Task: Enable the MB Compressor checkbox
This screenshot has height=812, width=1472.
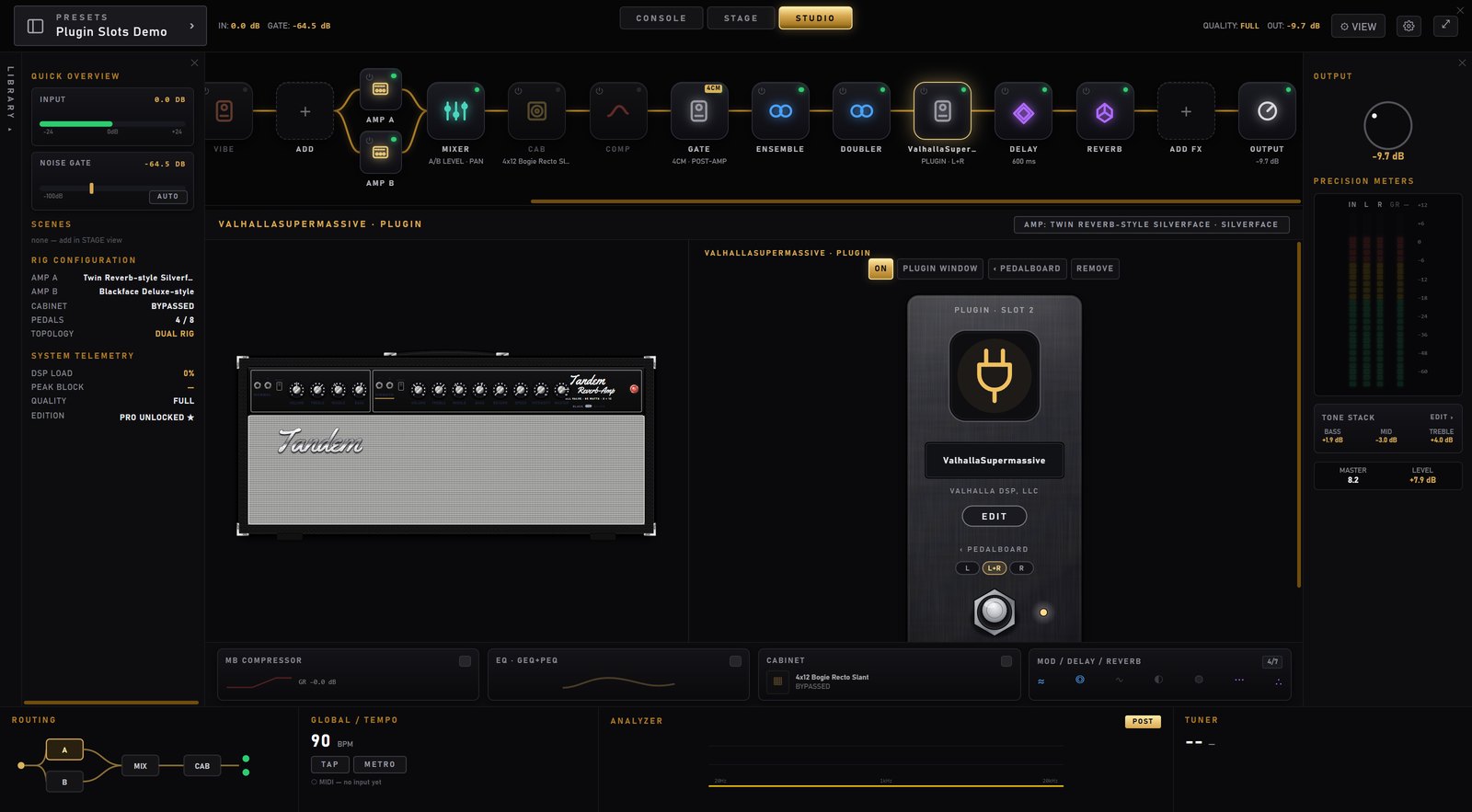Action: 465,661
